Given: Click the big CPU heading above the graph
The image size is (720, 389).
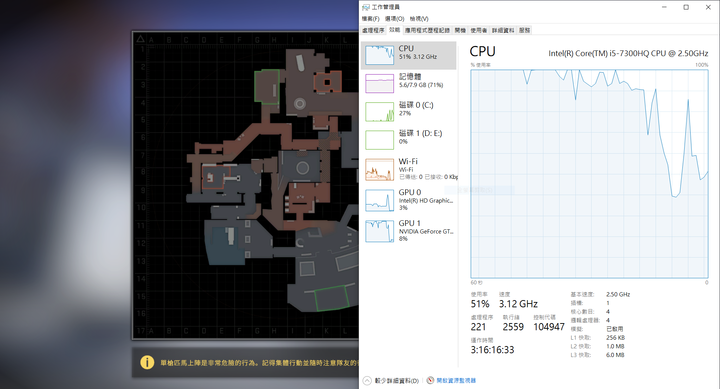Looking at the screenshot, I should pyautogui.click(x=482, y=51).
